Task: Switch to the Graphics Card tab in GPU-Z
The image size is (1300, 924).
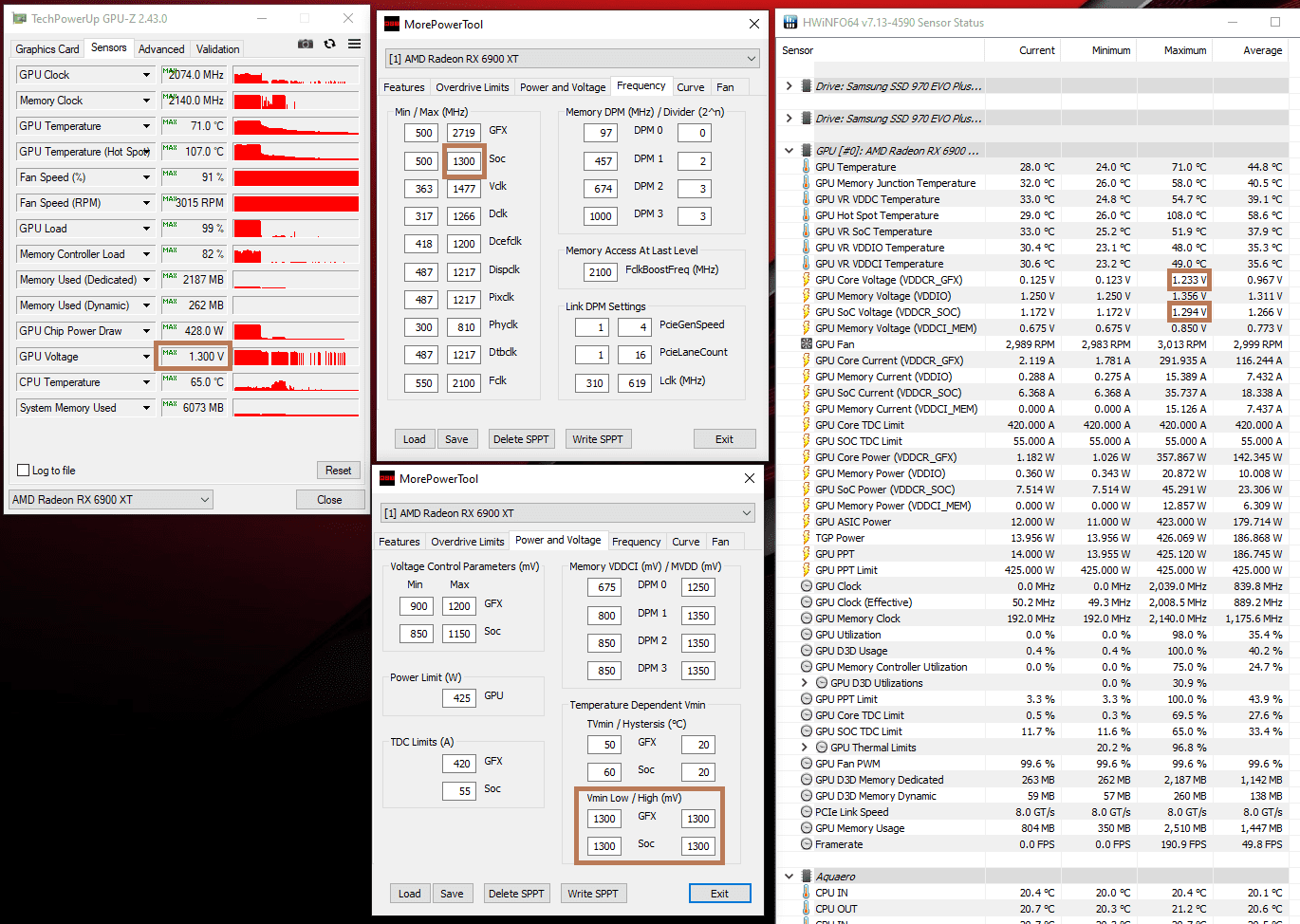Action: click(x=47, y=49)
